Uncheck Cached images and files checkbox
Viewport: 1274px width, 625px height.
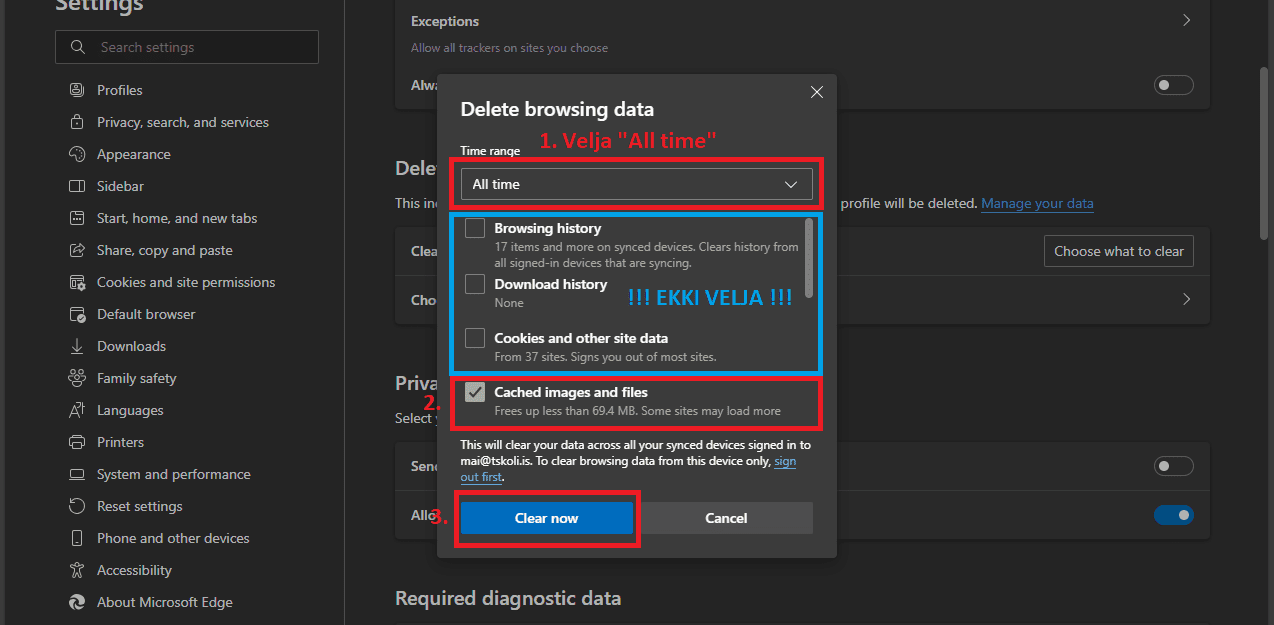point(475,393)
